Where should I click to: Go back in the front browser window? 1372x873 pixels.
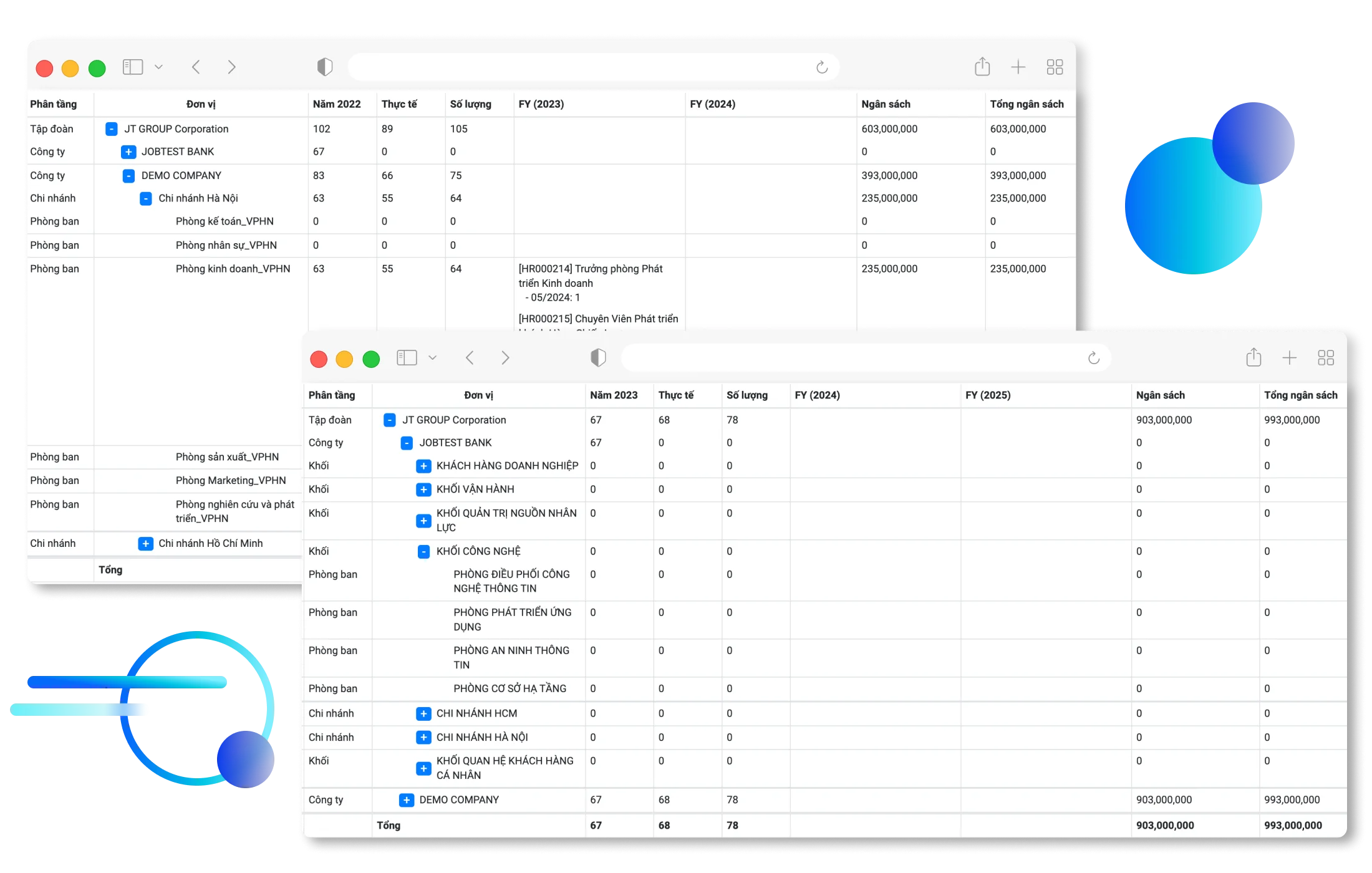pos(470,357)
